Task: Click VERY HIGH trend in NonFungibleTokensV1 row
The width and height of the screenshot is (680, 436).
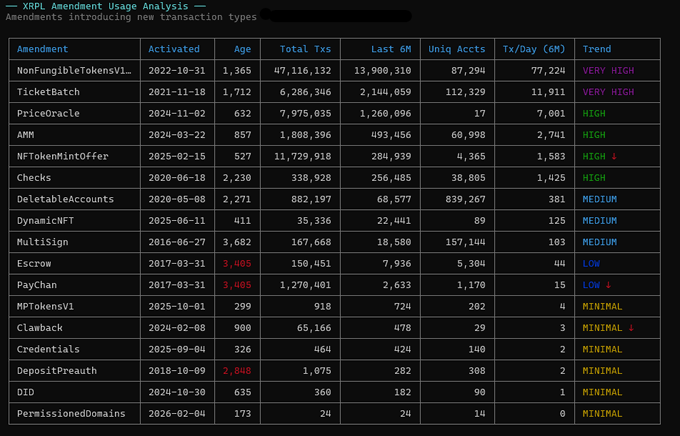Action: tap(608, 70)
